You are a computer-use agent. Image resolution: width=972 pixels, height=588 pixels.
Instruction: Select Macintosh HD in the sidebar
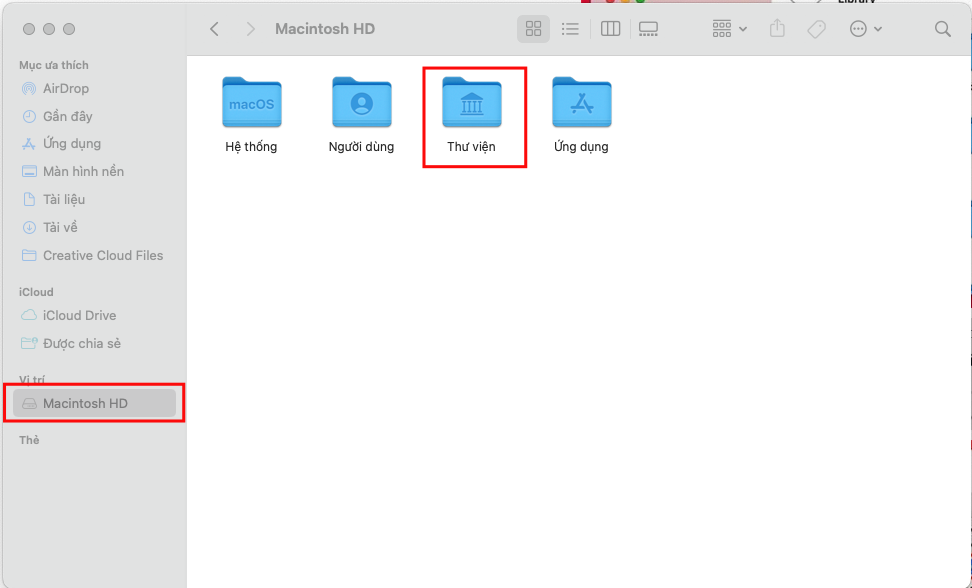click(94, 403)
